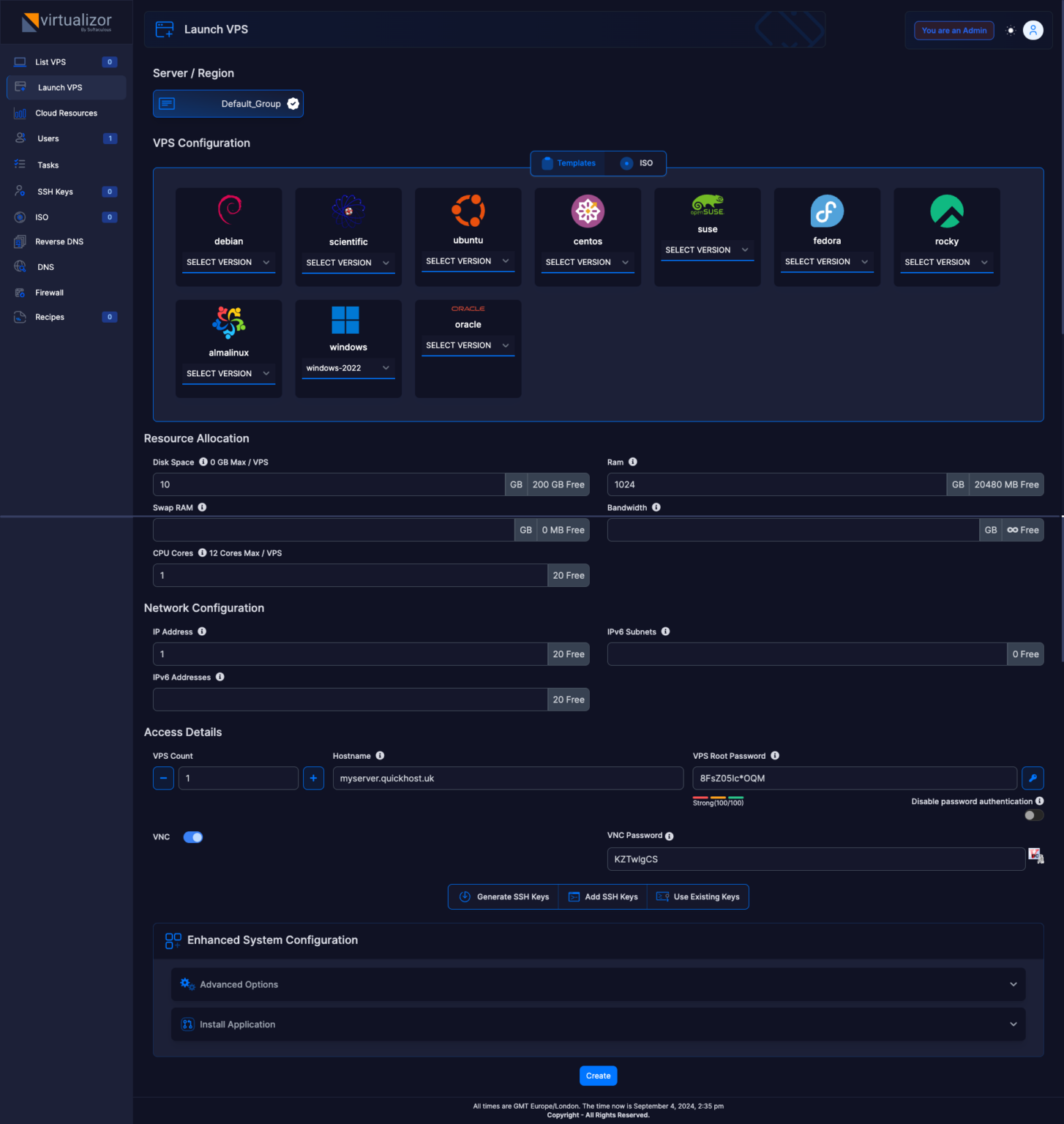This screenshot has height=1124, width=1064.
Task: Generate a new root password with key icon
Action: point(1033,778)
